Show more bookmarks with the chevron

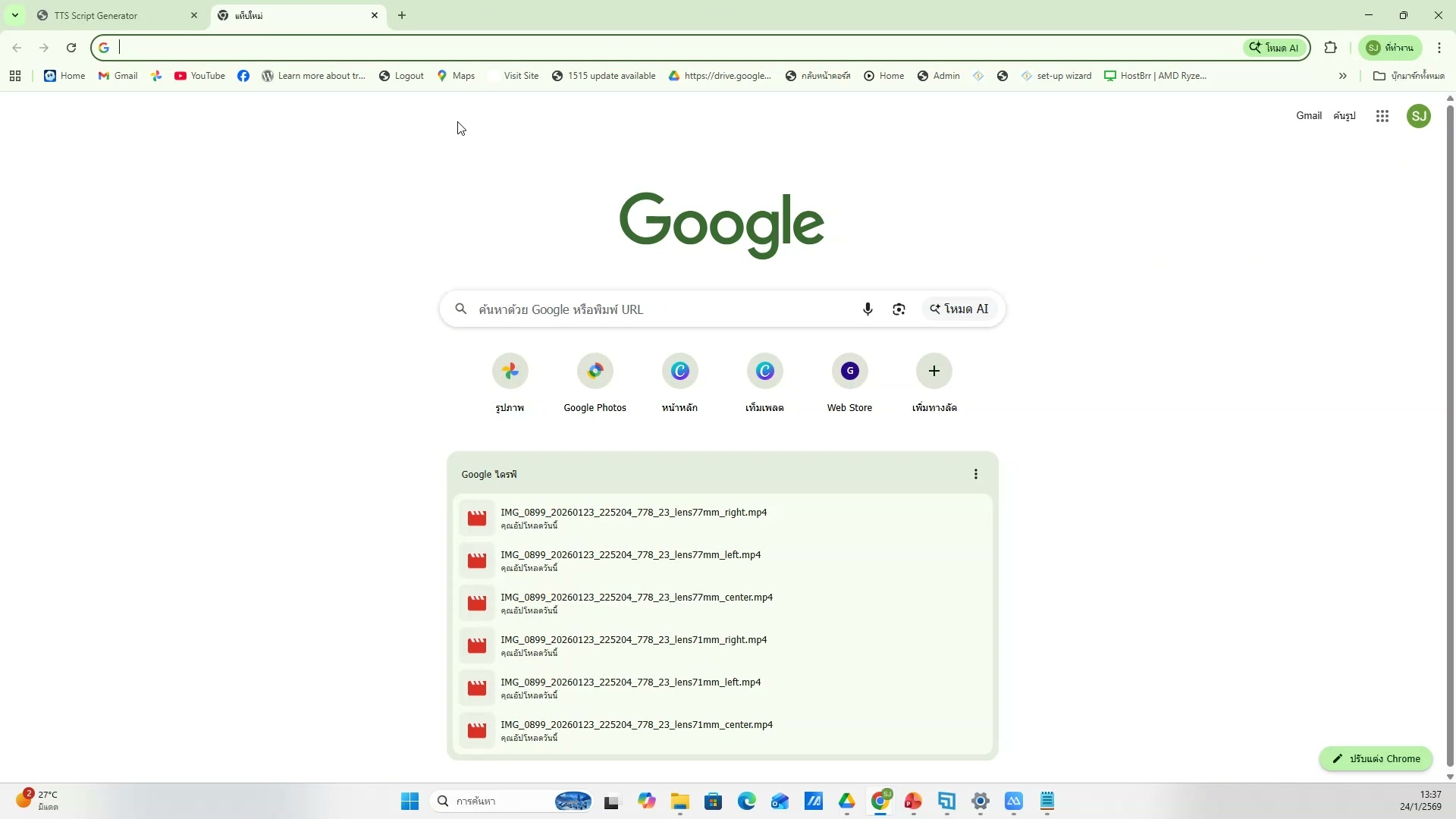1342,76
